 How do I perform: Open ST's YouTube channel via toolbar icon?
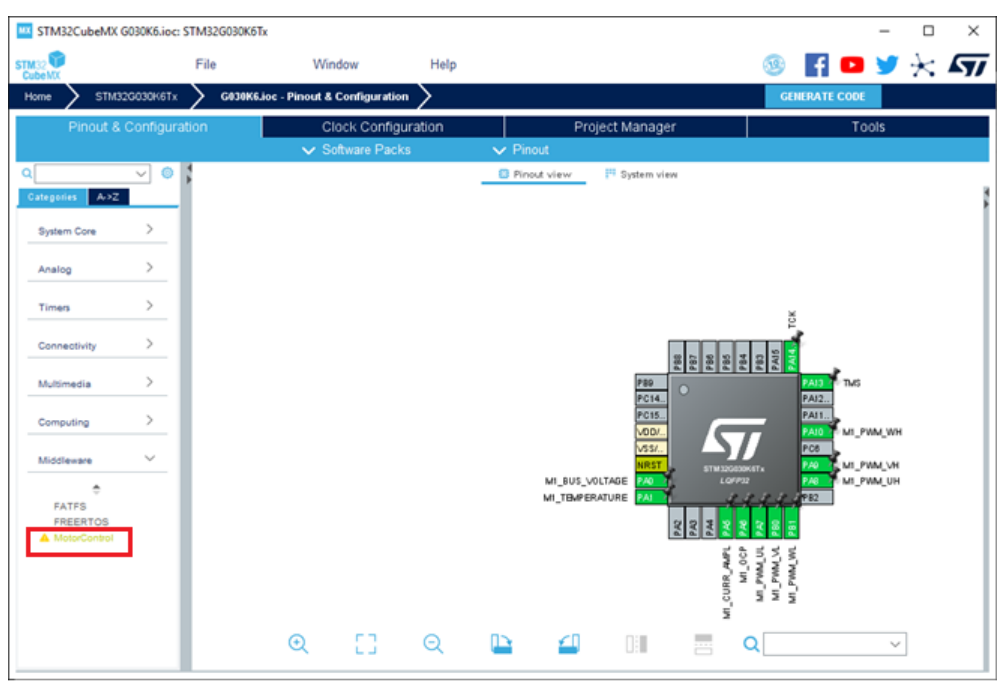click(851, 64)
